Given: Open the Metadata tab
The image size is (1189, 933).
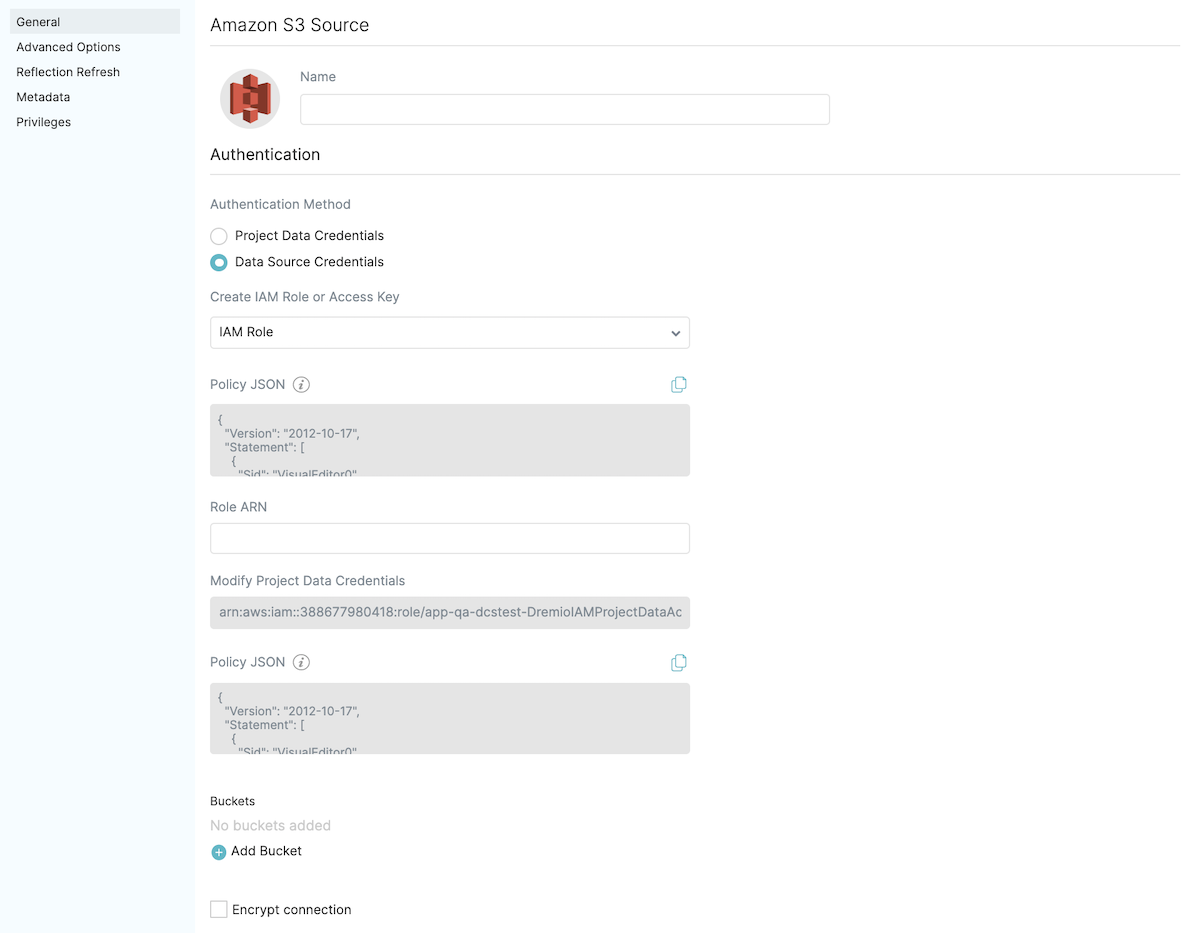Looking at the screenshot, I should [x=43, y=97].
